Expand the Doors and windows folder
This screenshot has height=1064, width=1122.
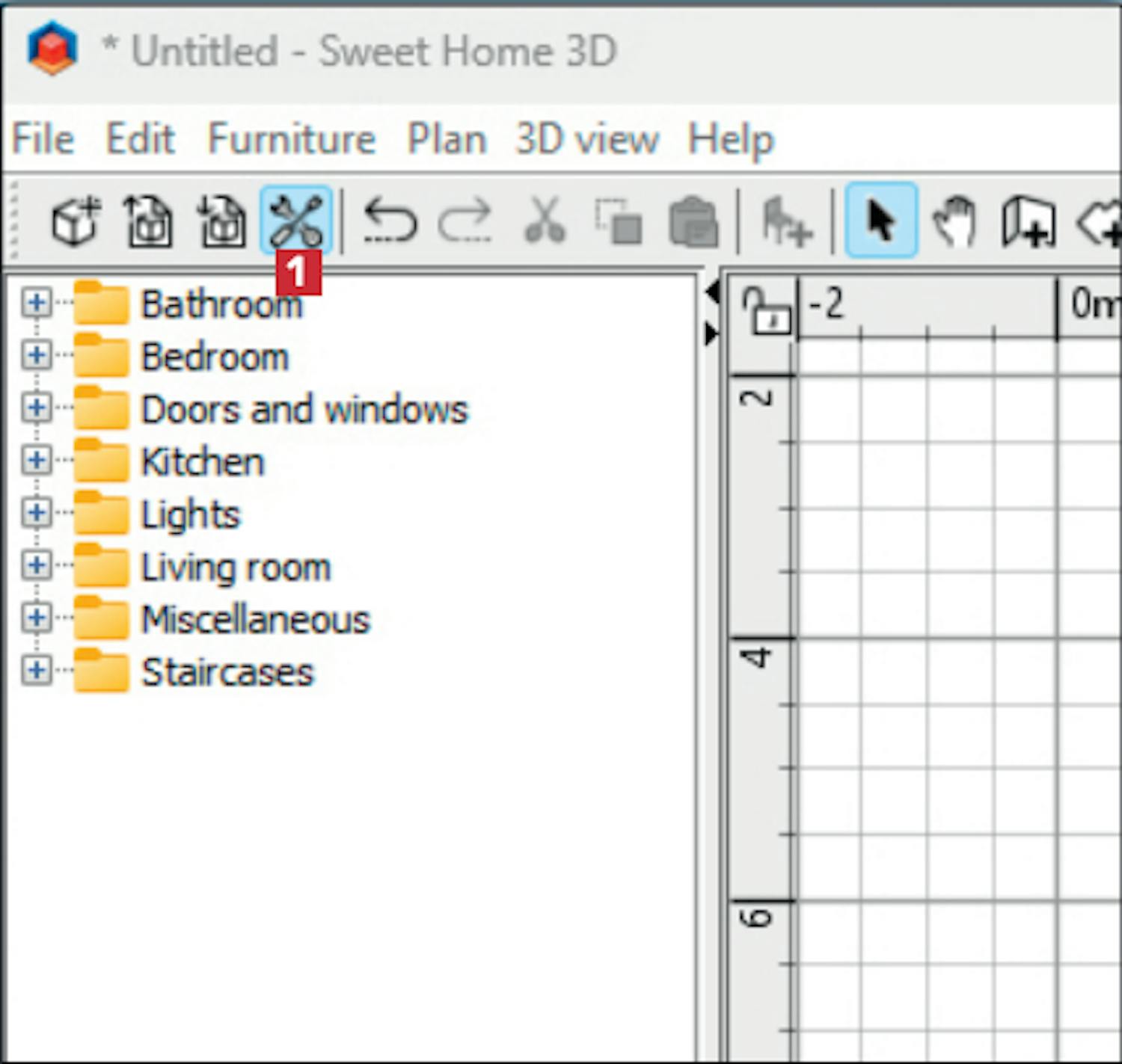36,408
